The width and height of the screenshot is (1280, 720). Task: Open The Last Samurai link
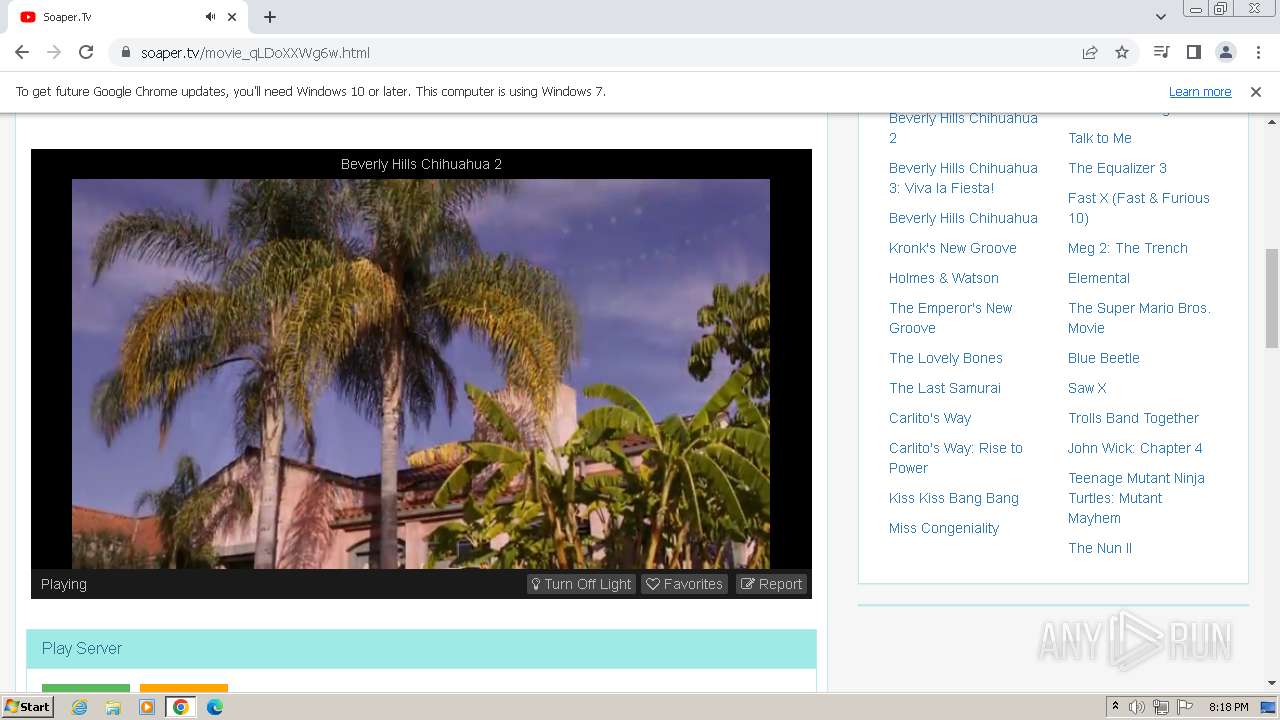coord(945,388)
